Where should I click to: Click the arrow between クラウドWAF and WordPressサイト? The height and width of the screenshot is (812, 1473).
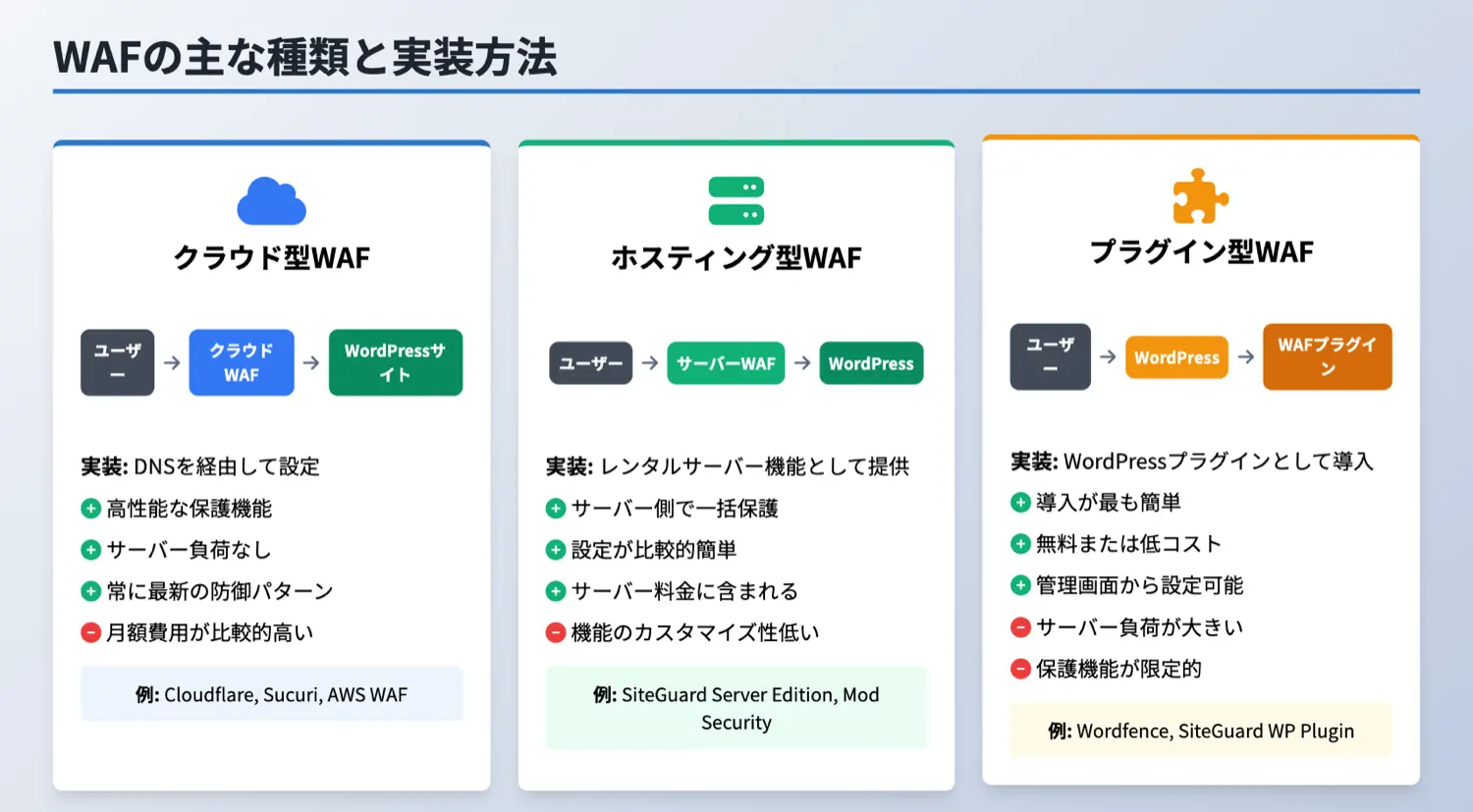point(311,362)
